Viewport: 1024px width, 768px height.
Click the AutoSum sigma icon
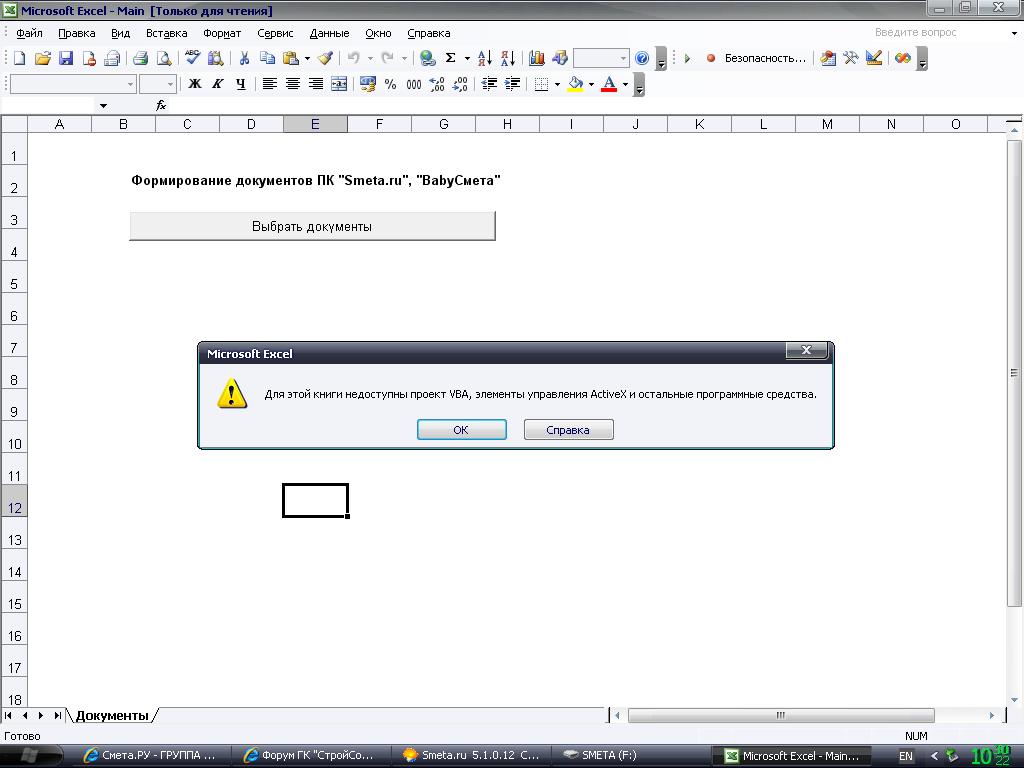pos(451,58)
